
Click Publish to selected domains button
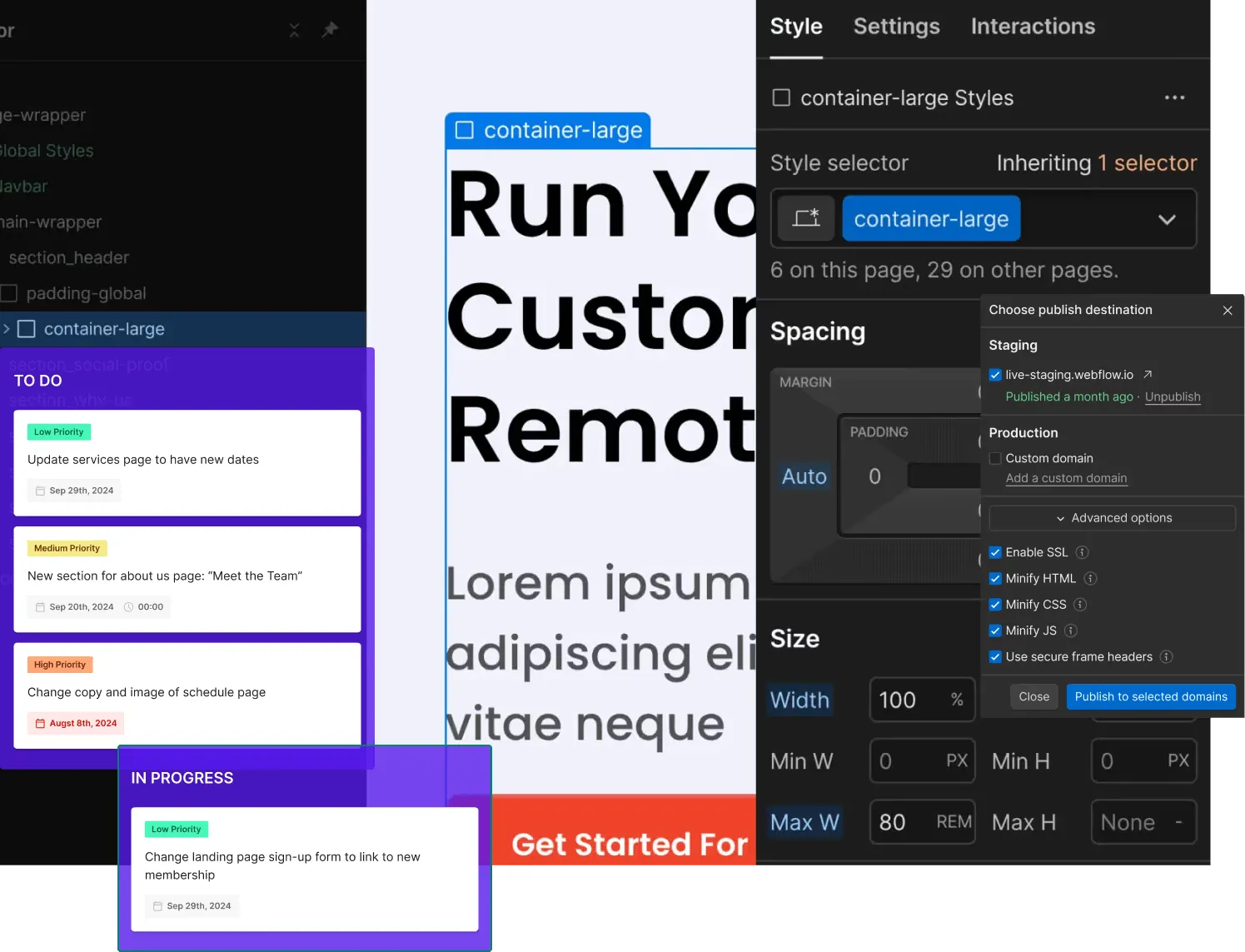(1151, 696)
